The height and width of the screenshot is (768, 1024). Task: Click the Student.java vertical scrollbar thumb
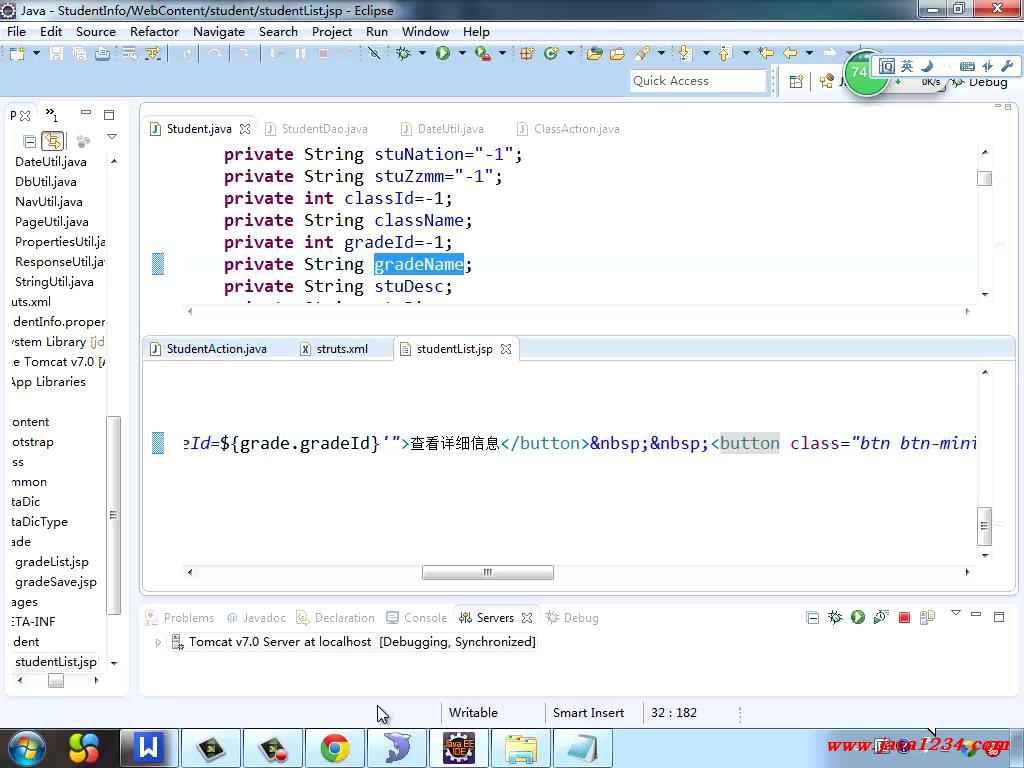(x=985, y=178)
